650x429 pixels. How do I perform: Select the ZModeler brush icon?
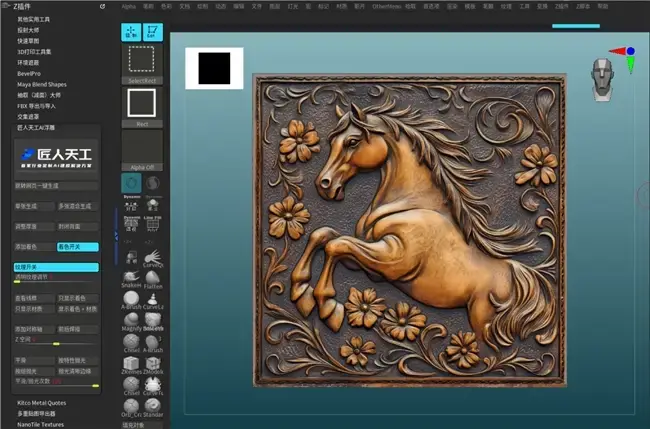[x=153, y=362]
